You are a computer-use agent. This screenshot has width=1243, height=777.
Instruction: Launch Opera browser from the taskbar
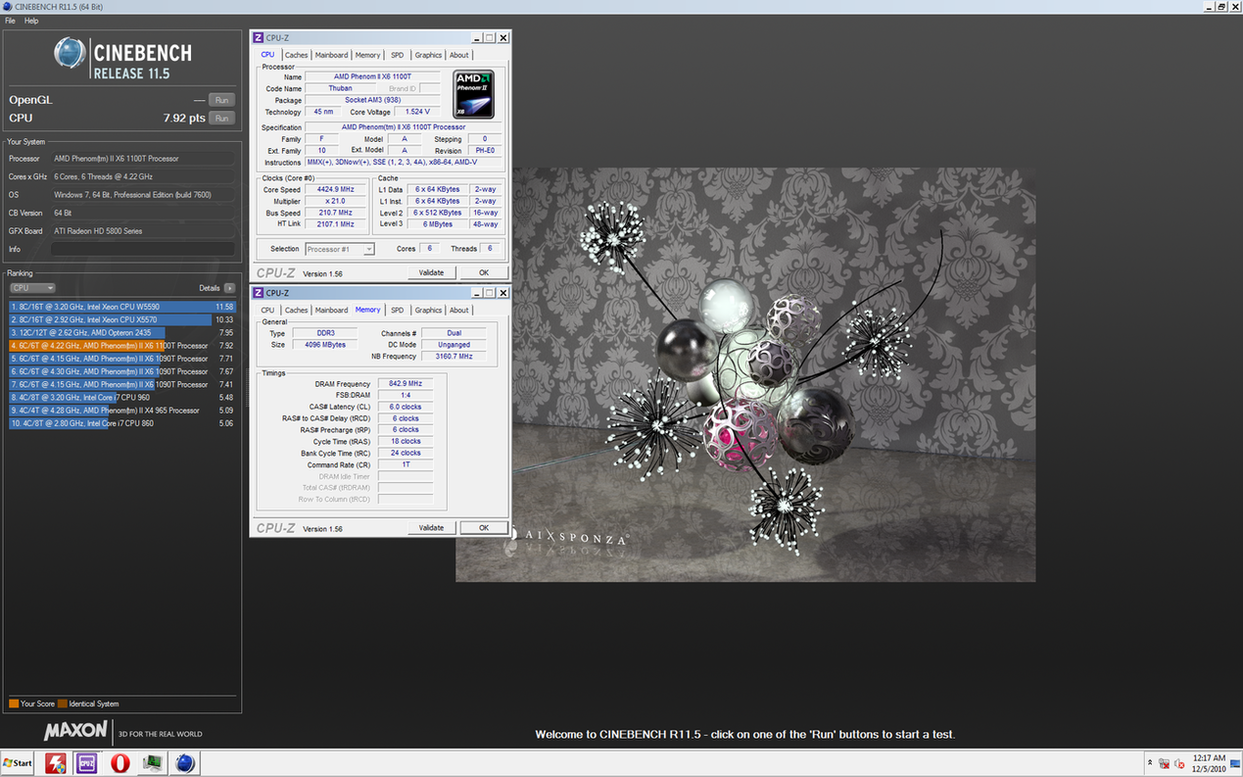click(x=120, y=763)
